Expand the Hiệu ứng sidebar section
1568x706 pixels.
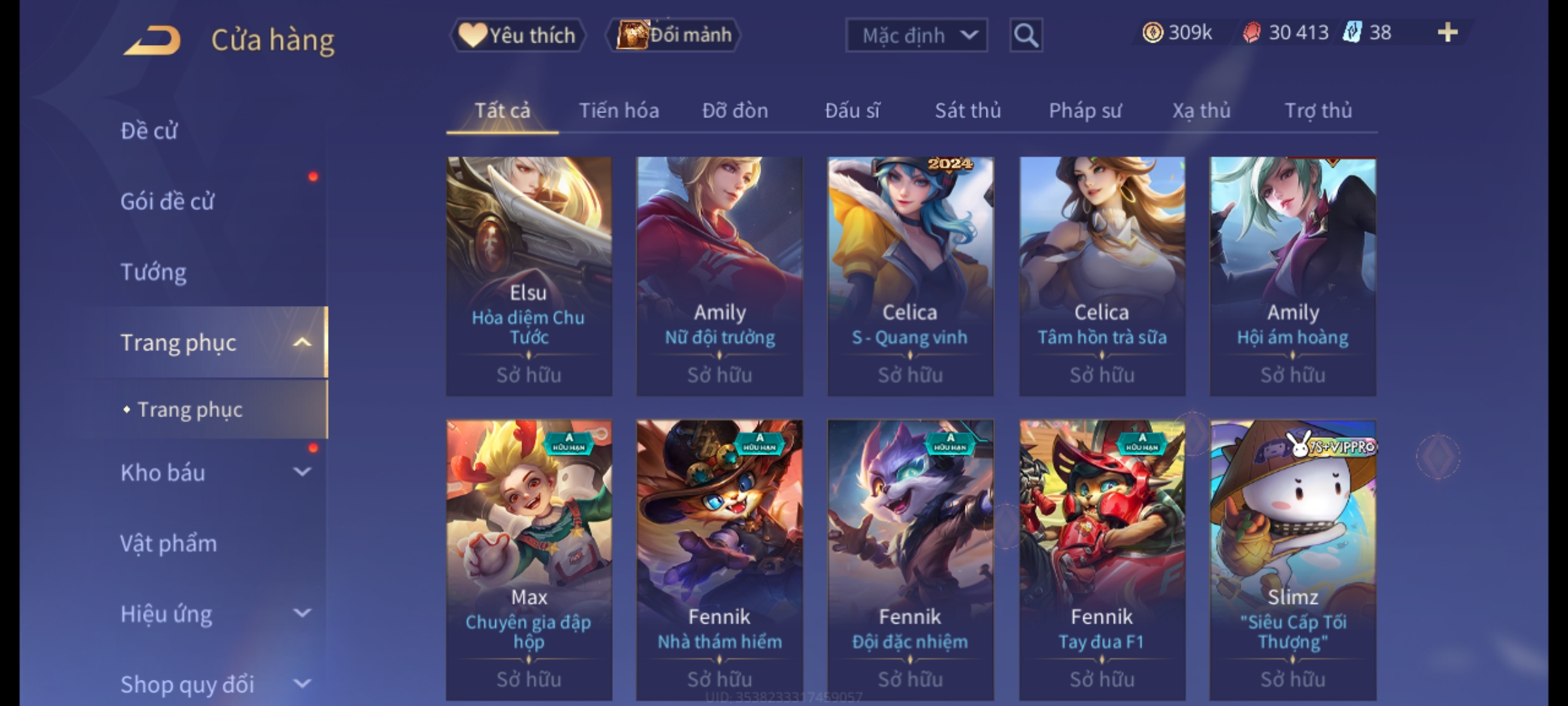point(302,613)
